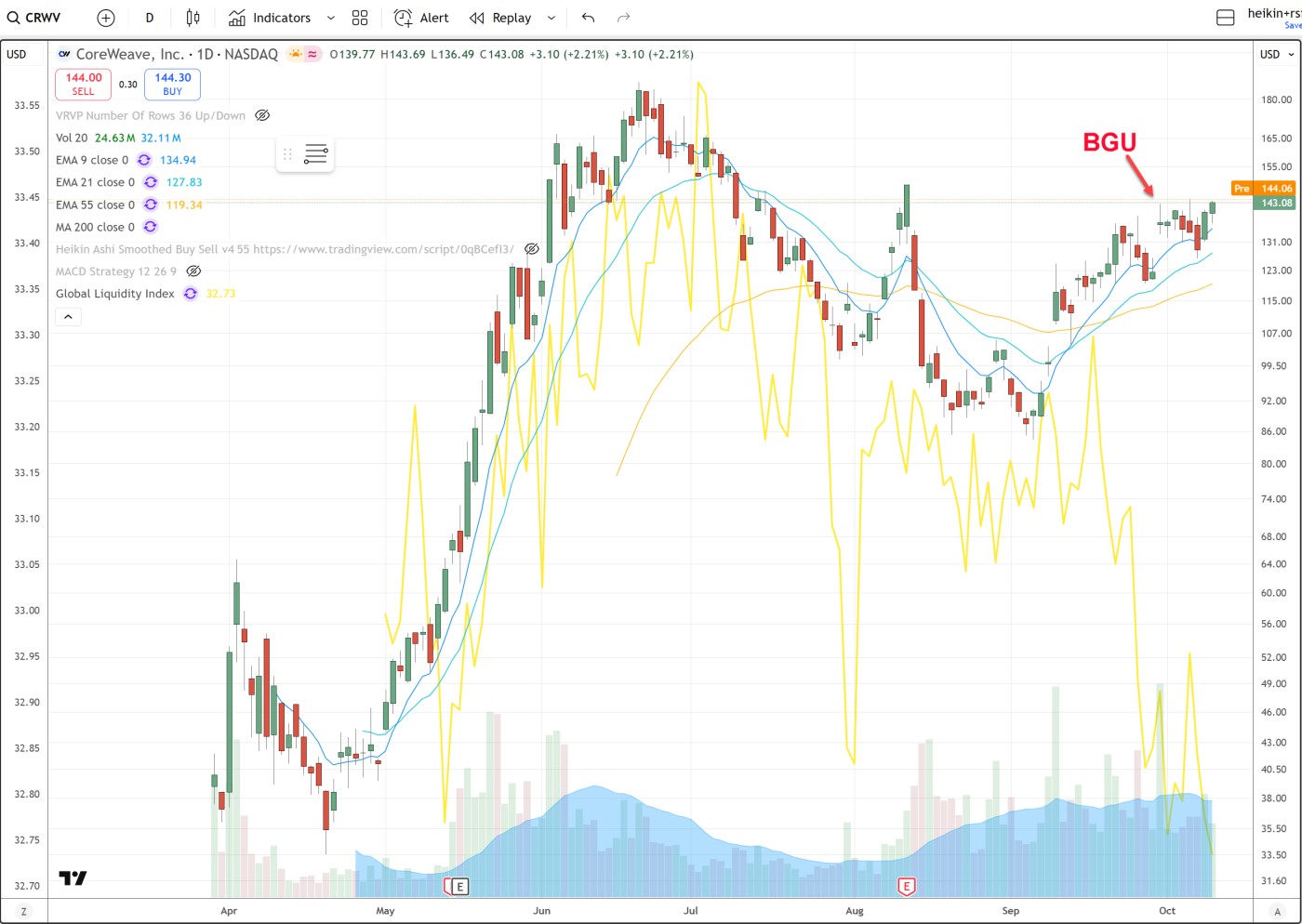Expand the chevron next to Indicators
The image size is (1302, 924).
pos(331,18)
